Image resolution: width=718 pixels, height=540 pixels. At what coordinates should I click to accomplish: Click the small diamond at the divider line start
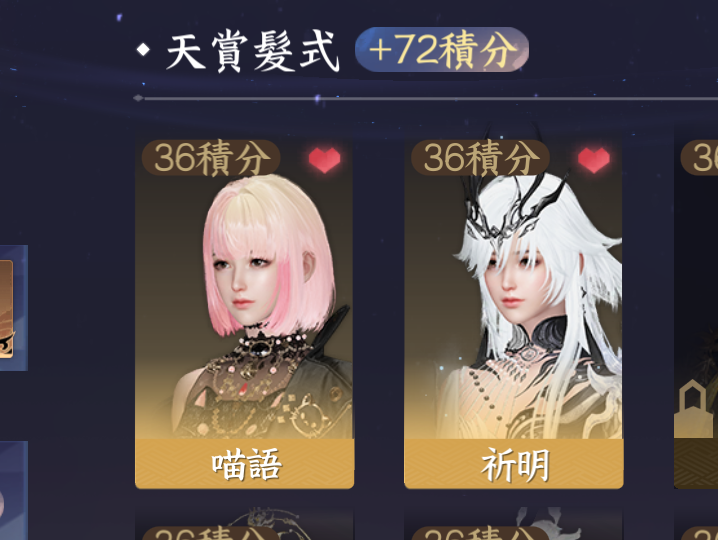[x=138, y=98]
